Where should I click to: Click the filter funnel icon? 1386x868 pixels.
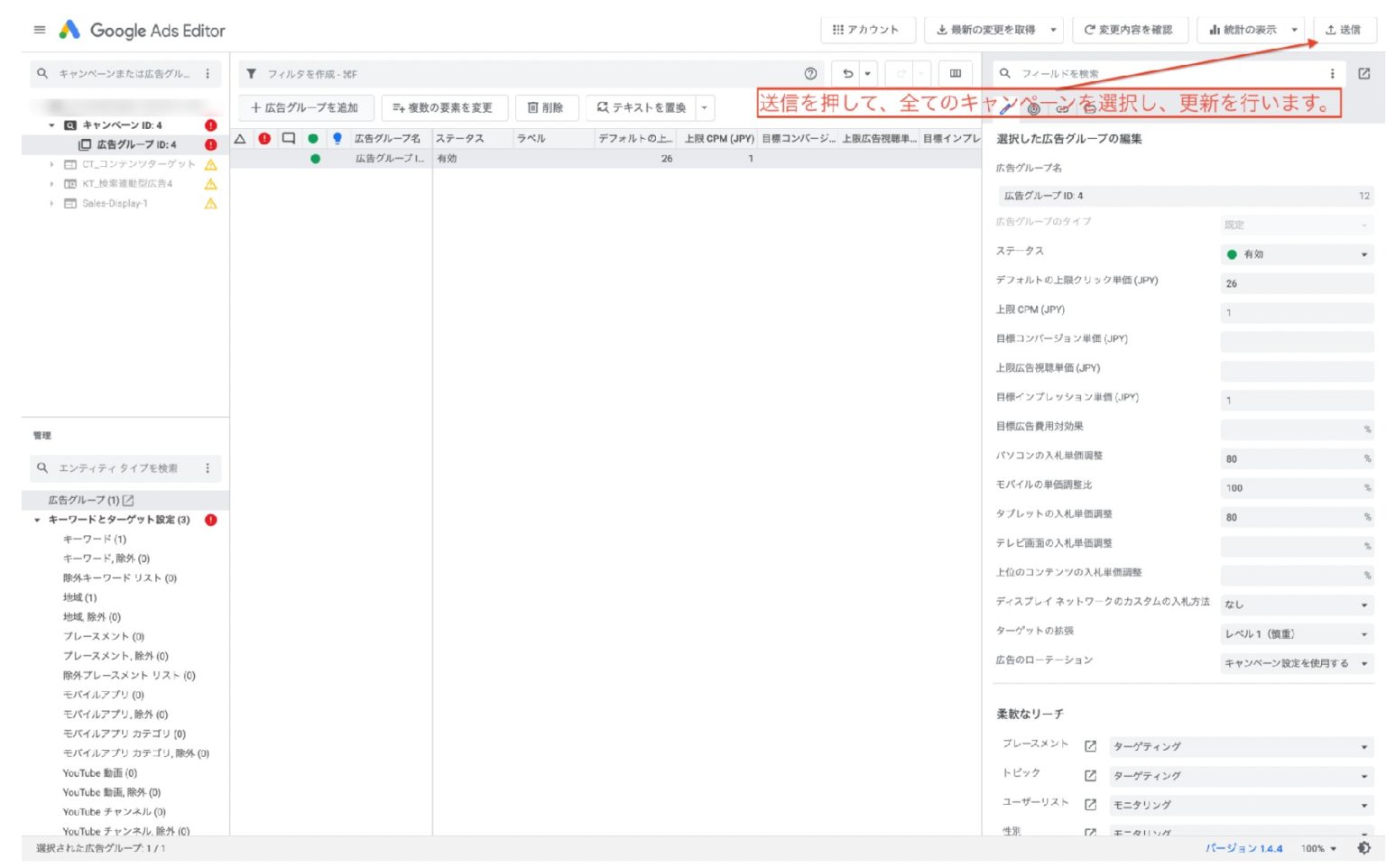(x=252, y=74)
